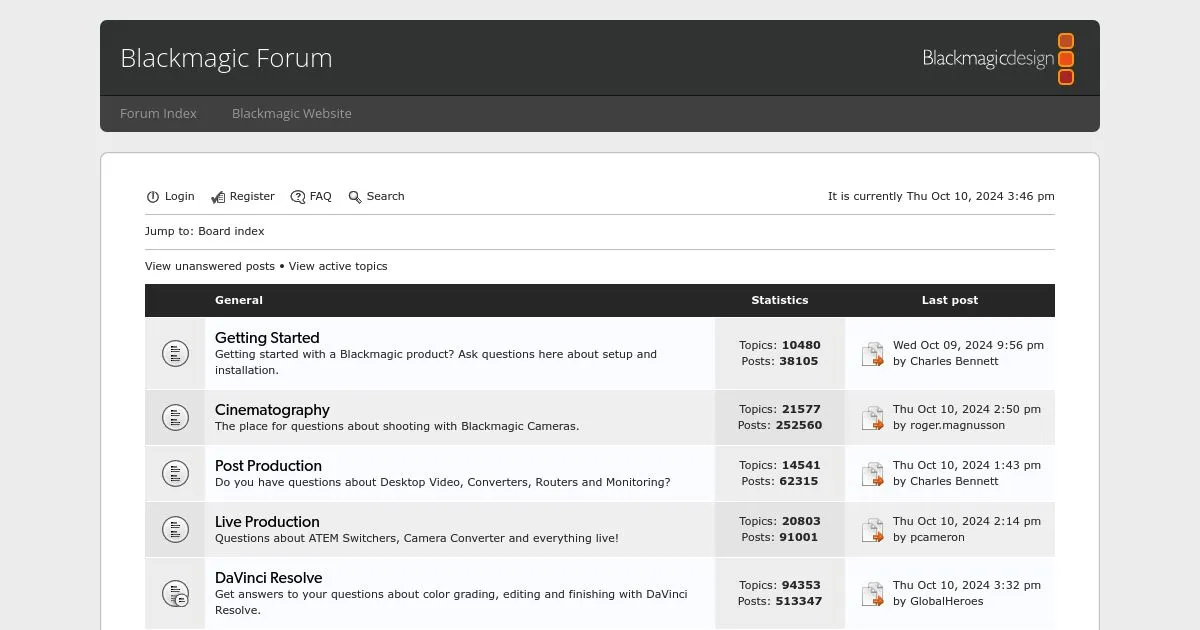Viewport: 1200px width, 630px height.
Task: Click the Login link
Action: (180, 196)
